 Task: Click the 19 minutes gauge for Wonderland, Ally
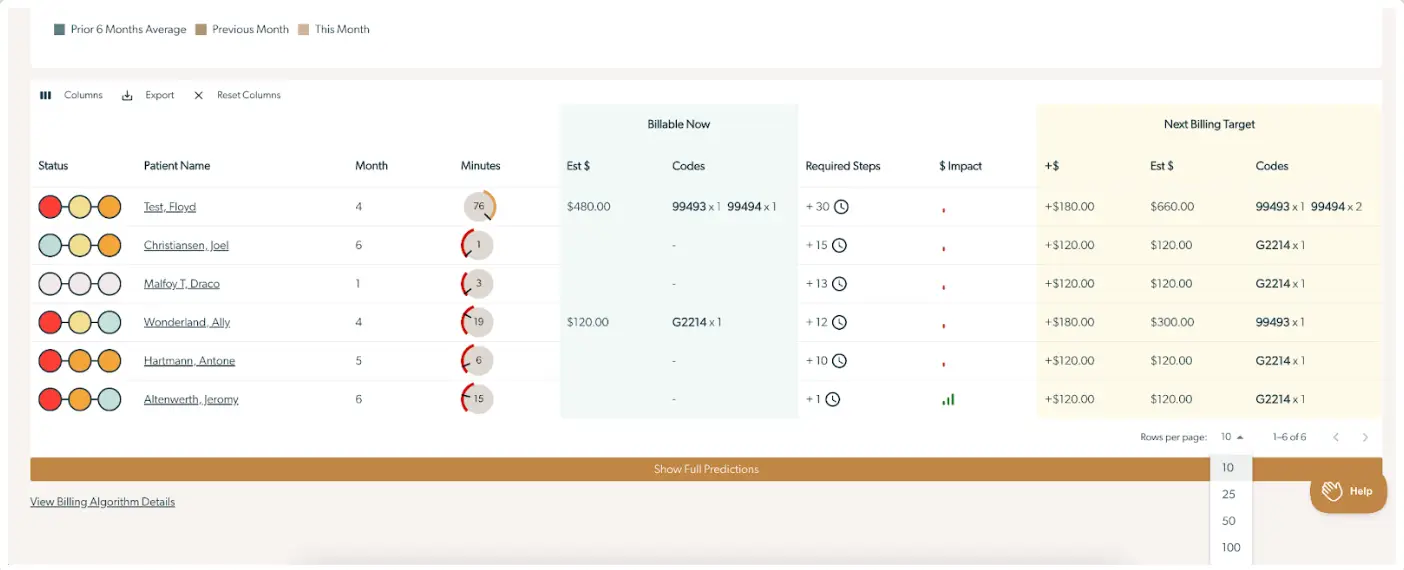(477, 322)
